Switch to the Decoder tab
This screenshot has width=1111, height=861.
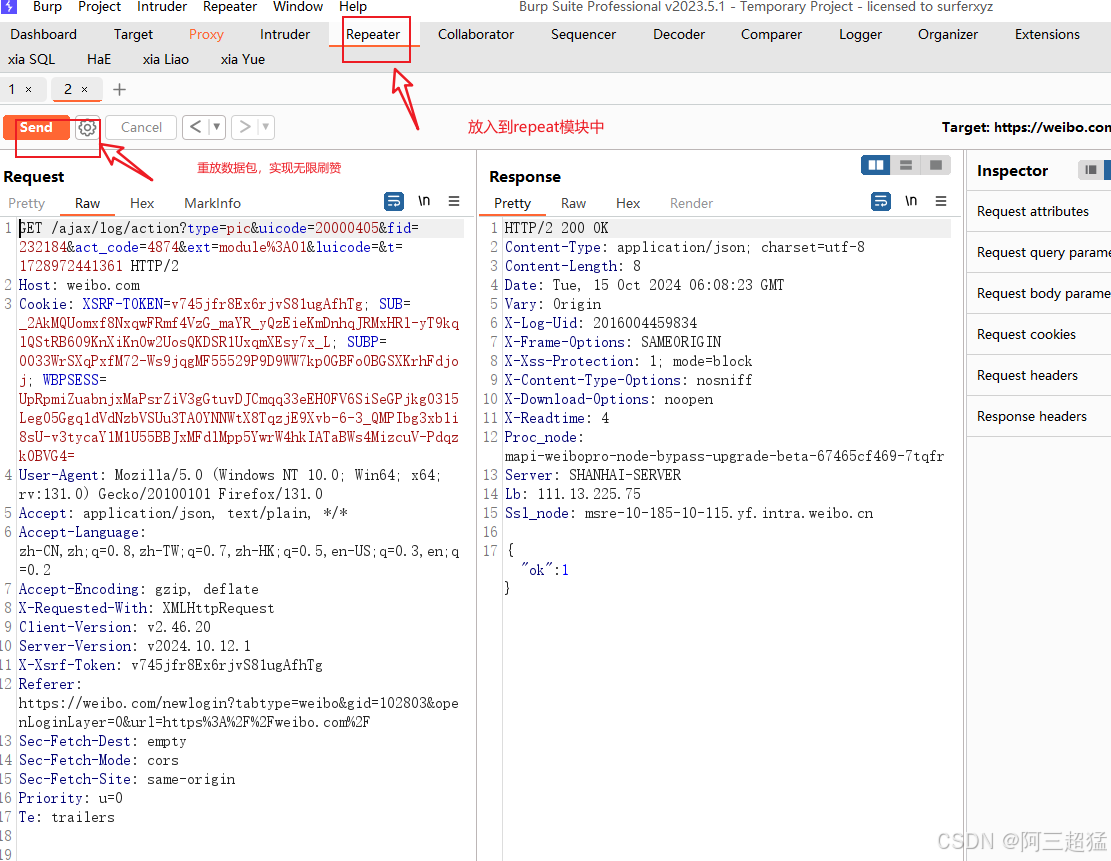click(x=679, y=34)
